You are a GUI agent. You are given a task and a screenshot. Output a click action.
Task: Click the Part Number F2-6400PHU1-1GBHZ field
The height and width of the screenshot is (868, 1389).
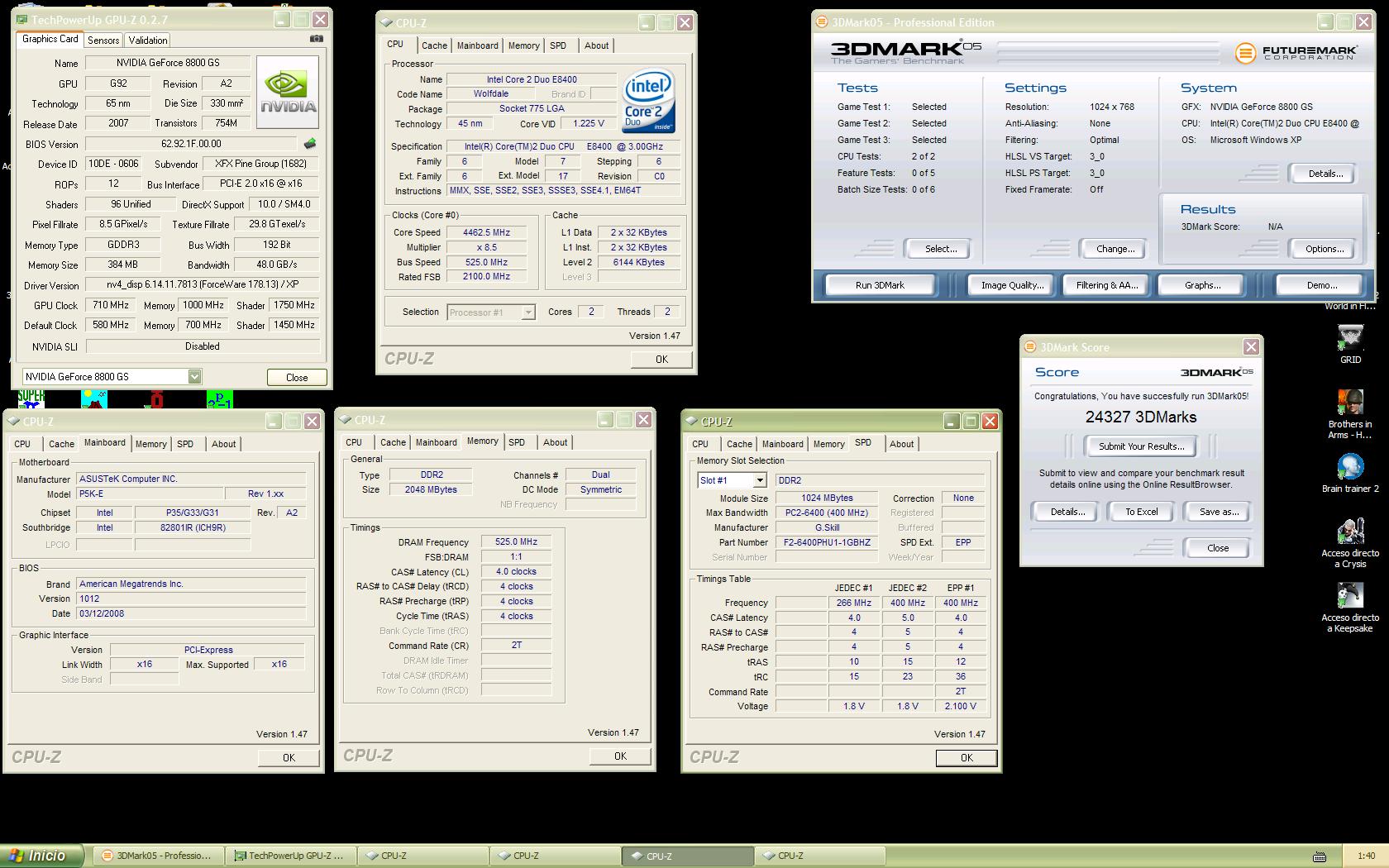tap(827, 542)
